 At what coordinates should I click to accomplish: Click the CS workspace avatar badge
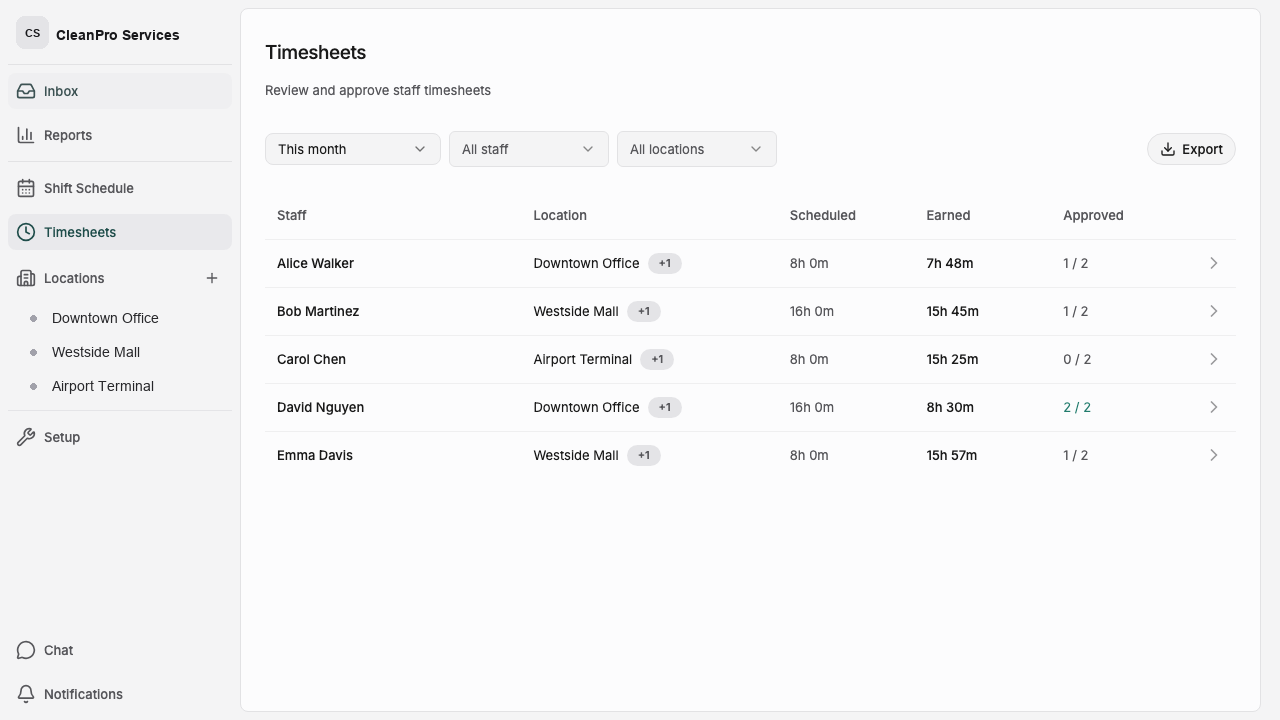point(32,33)
